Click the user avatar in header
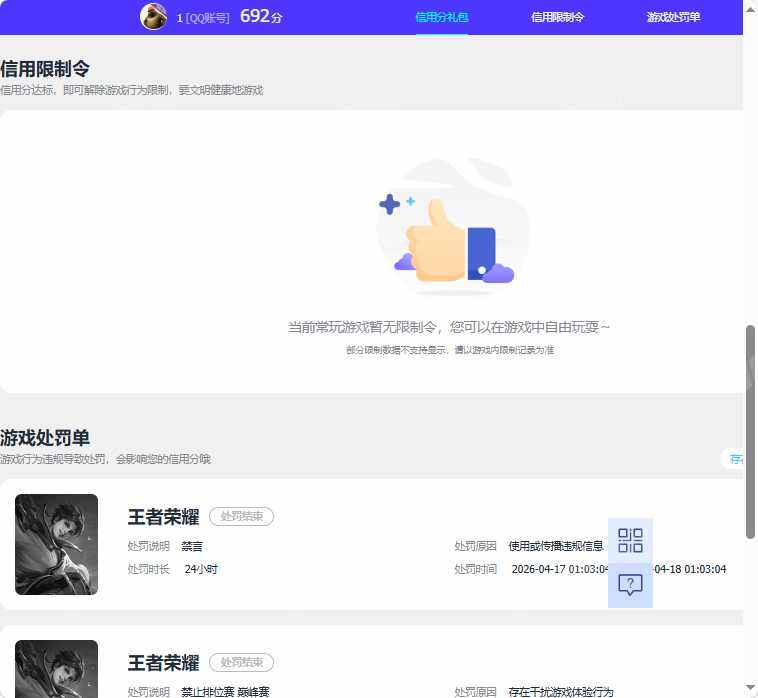This screenshot has width=758, height=698. (154, 16)
